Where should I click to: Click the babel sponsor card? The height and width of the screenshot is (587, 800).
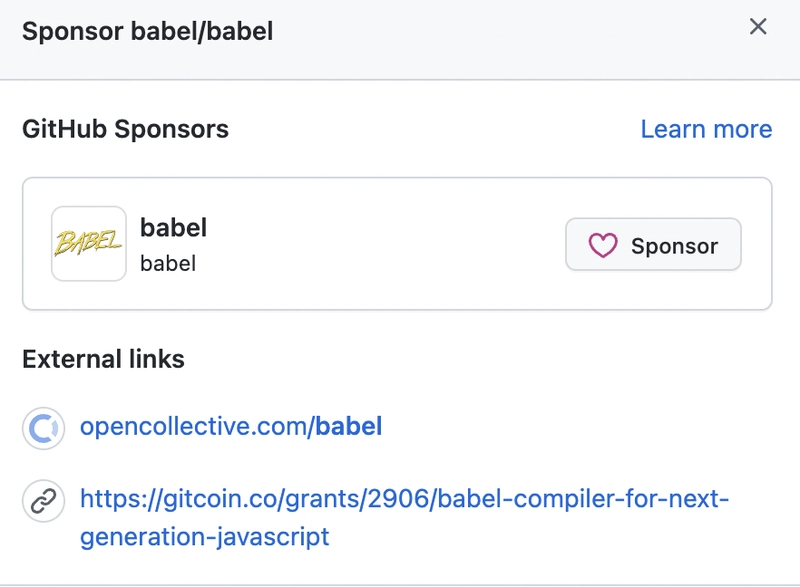tap(400, 243)
